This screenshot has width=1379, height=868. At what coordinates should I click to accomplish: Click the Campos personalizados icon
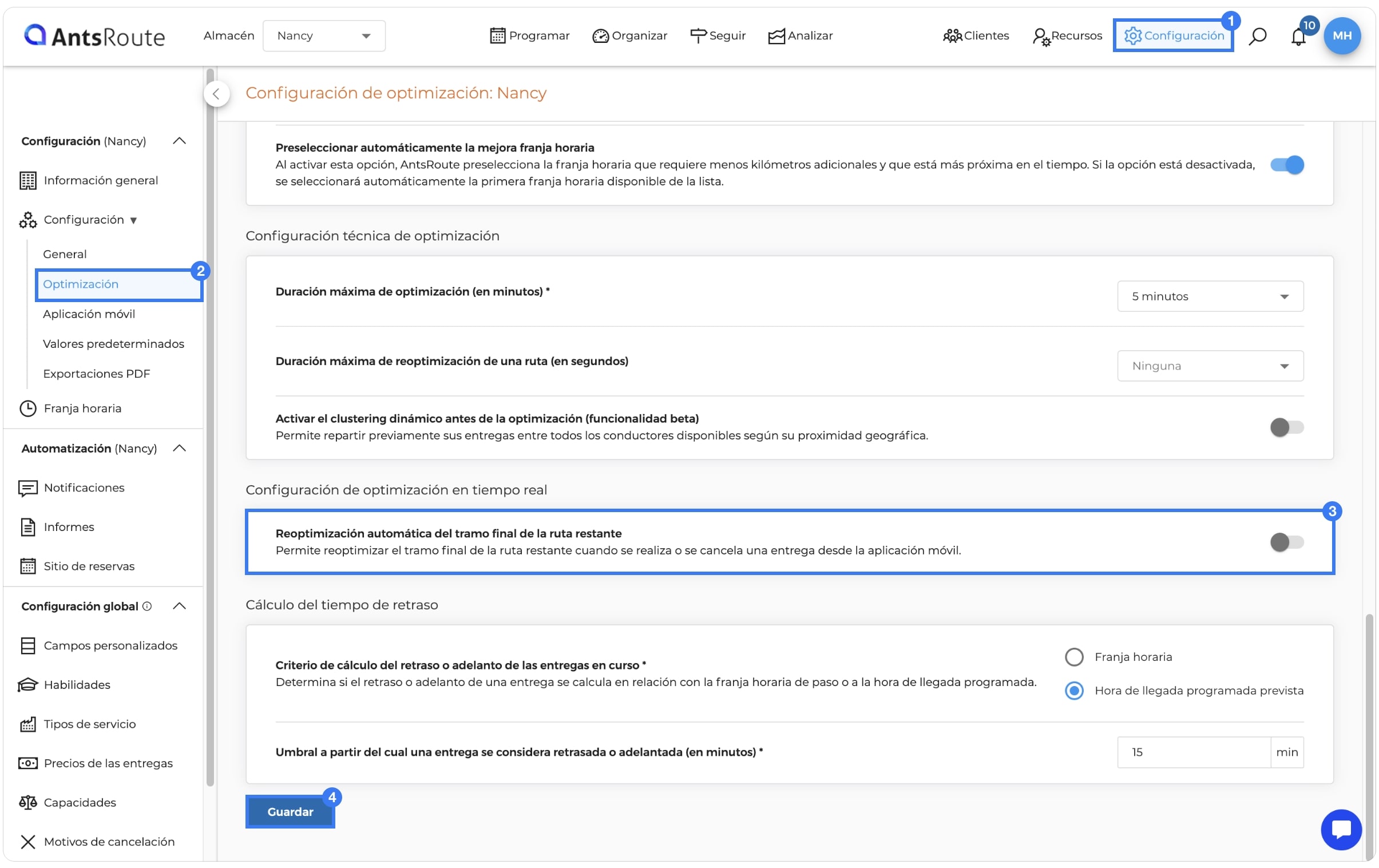click(x=27, y=645)
